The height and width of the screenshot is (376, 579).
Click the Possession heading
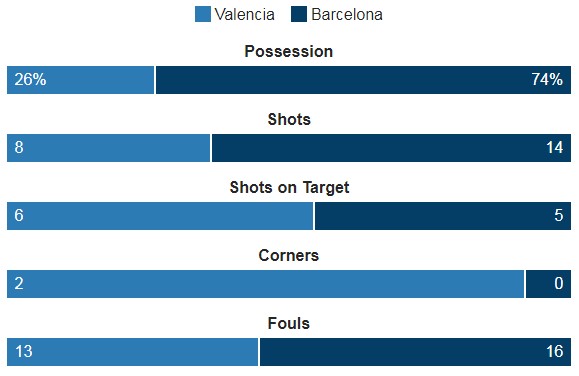pyautogui.click(x=289, y=51)
